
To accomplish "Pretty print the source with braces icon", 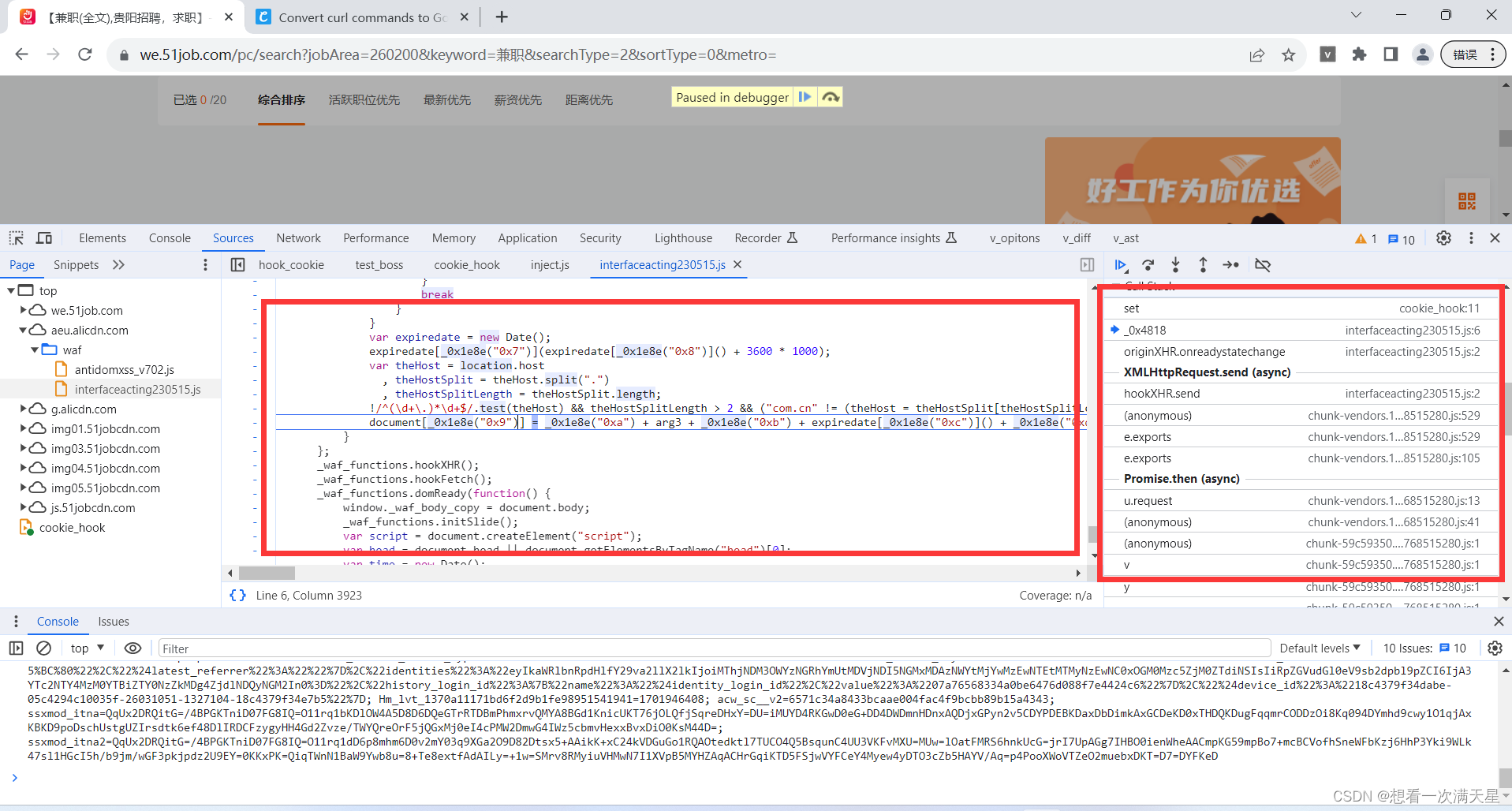I will pyautogui.click(x=237, y=596).
